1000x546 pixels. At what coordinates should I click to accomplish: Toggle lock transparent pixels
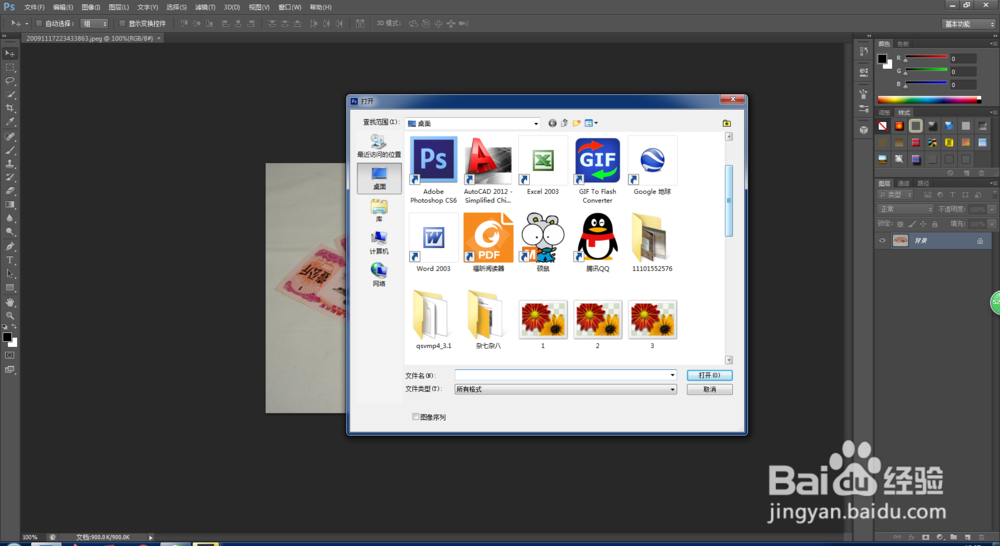pos(900,224)
